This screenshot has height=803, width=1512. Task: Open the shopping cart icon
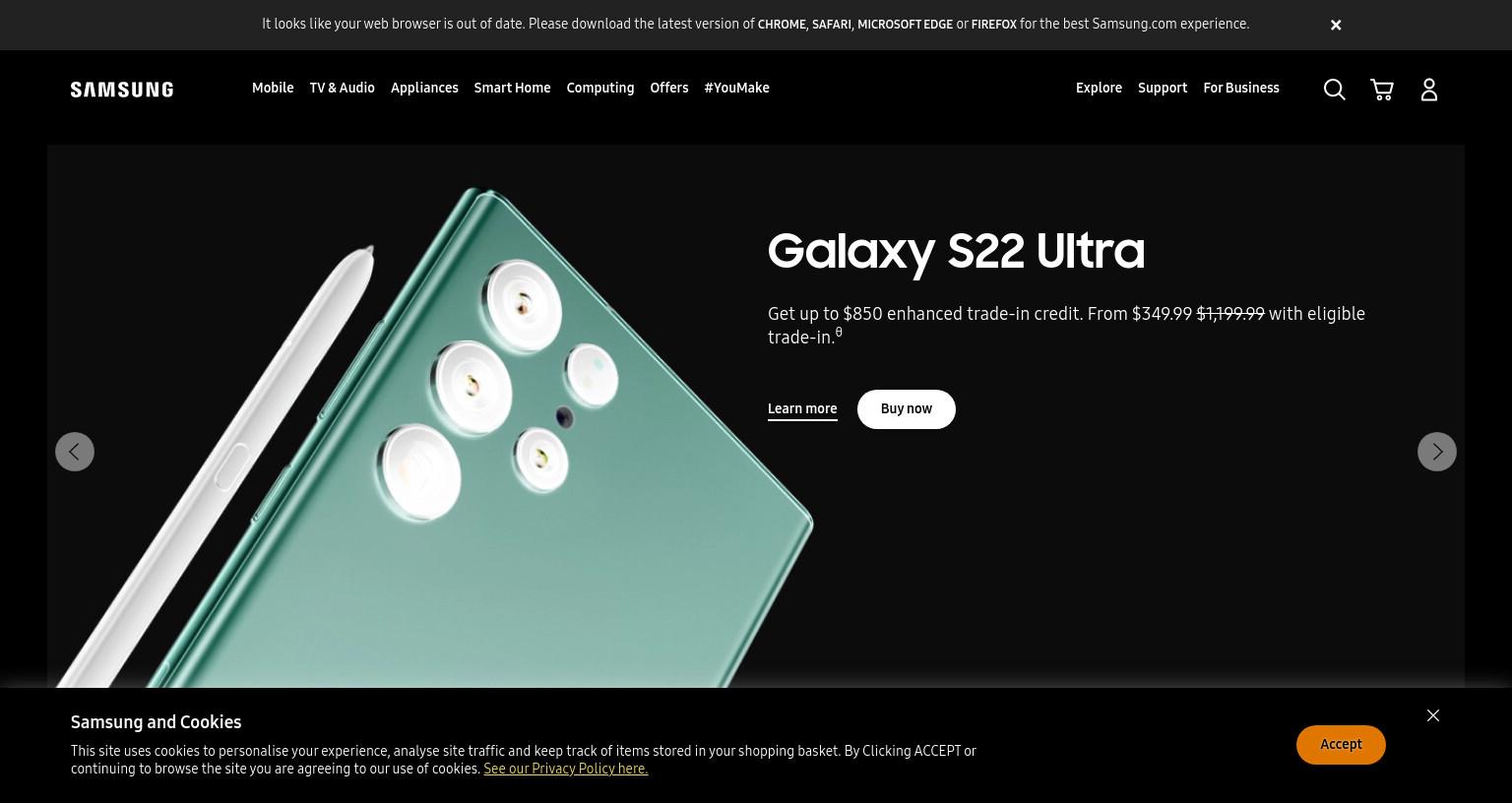1382,90
